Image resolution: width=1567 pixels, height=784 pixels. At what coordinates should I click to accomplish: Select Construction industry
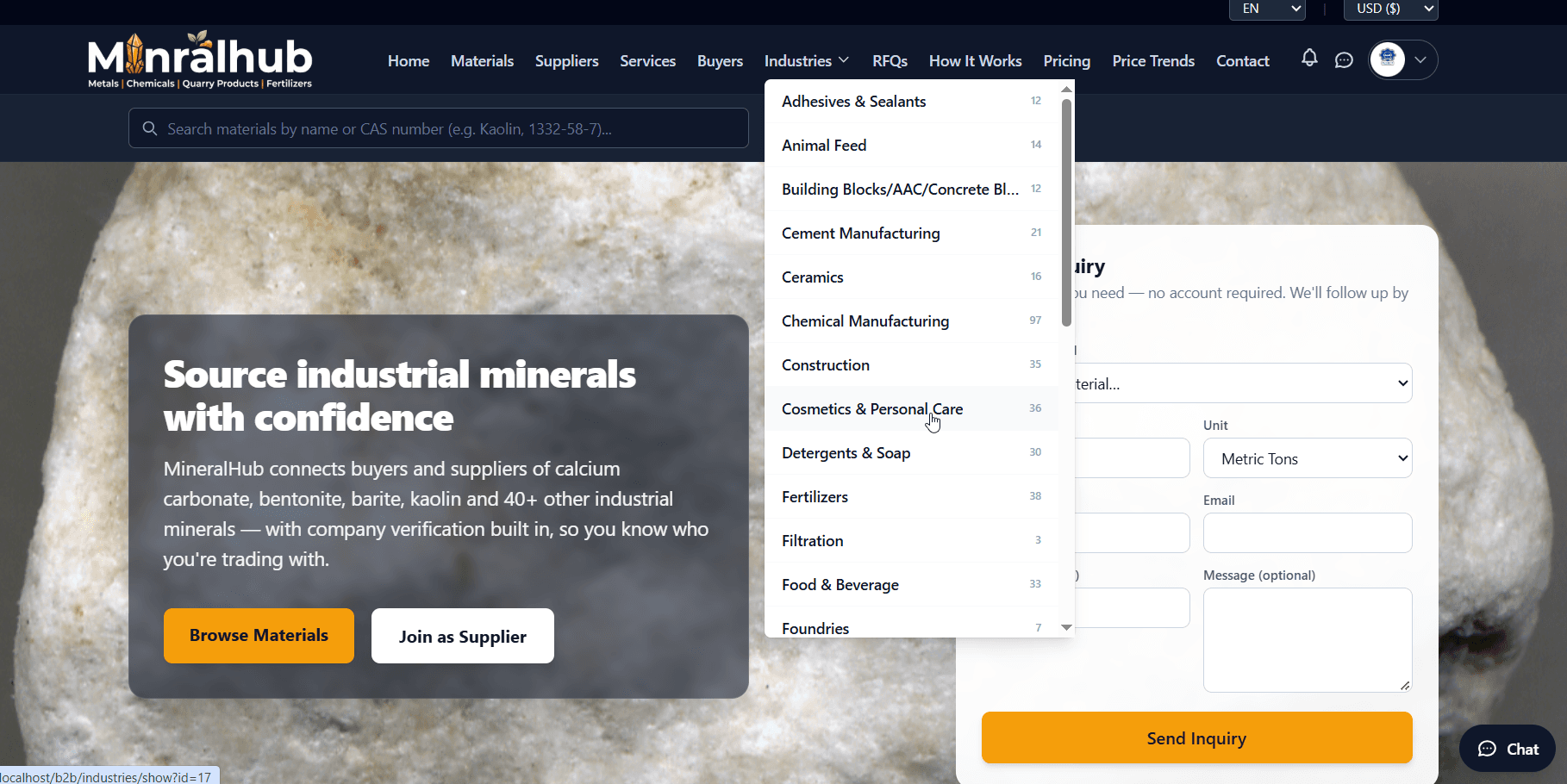point(912,364)
